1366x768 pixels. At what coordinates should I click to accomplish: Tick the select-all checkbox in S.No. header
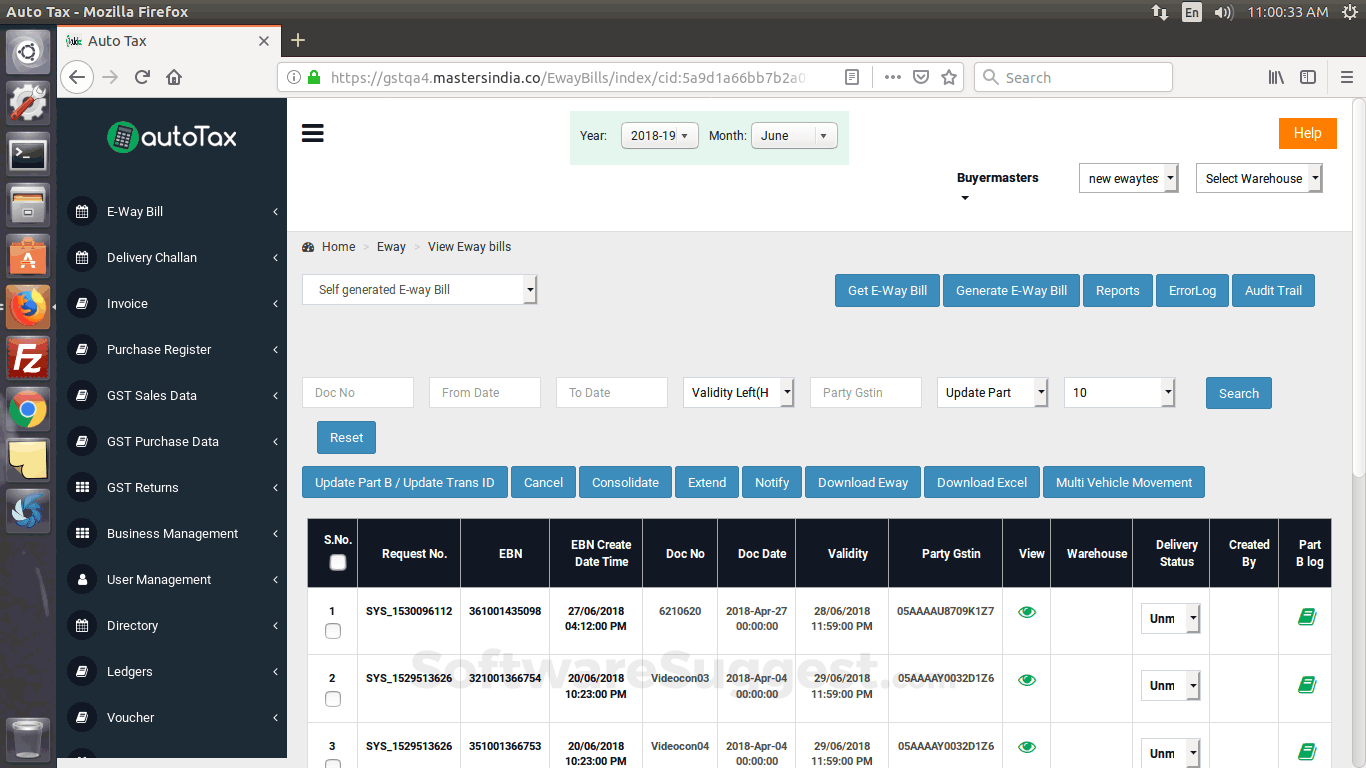pos(338,563)
